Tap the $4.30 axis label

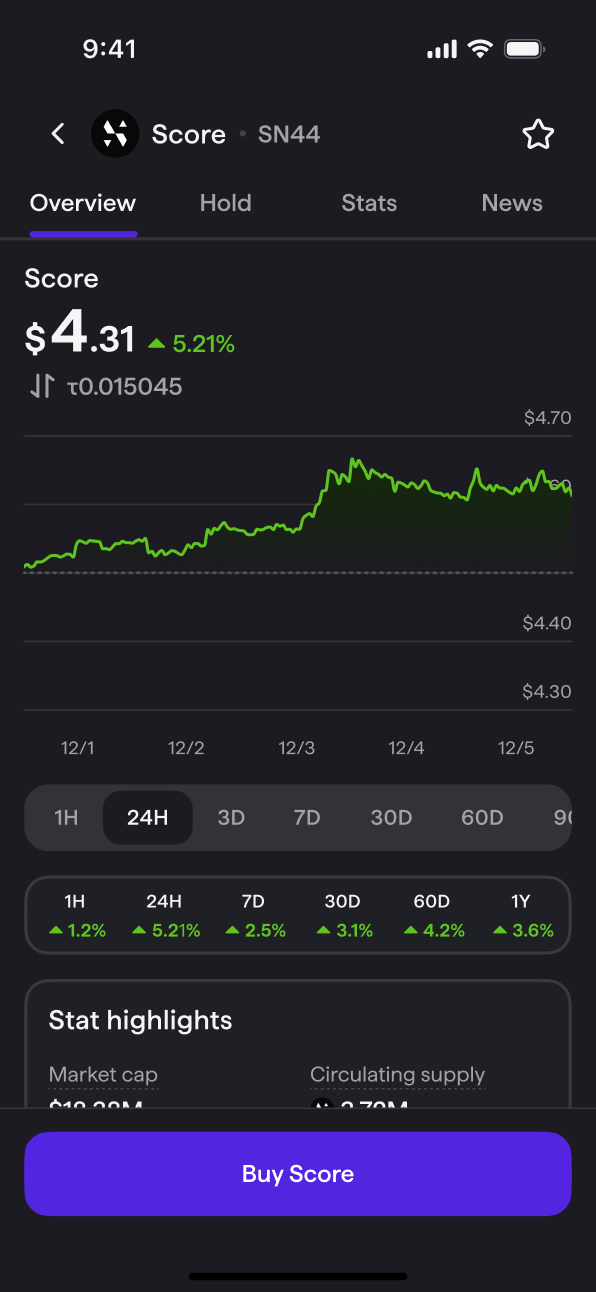click(547, 692)
